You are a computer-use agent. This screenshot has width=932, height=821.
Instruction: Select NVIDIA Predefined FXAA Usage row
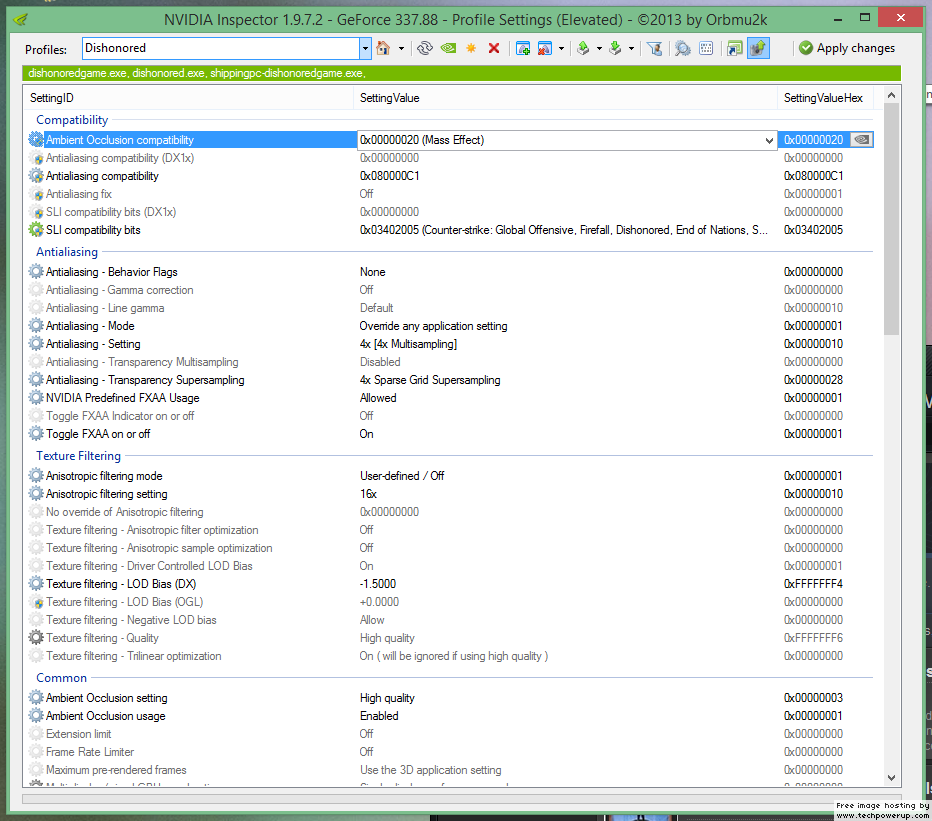(451, 398)
